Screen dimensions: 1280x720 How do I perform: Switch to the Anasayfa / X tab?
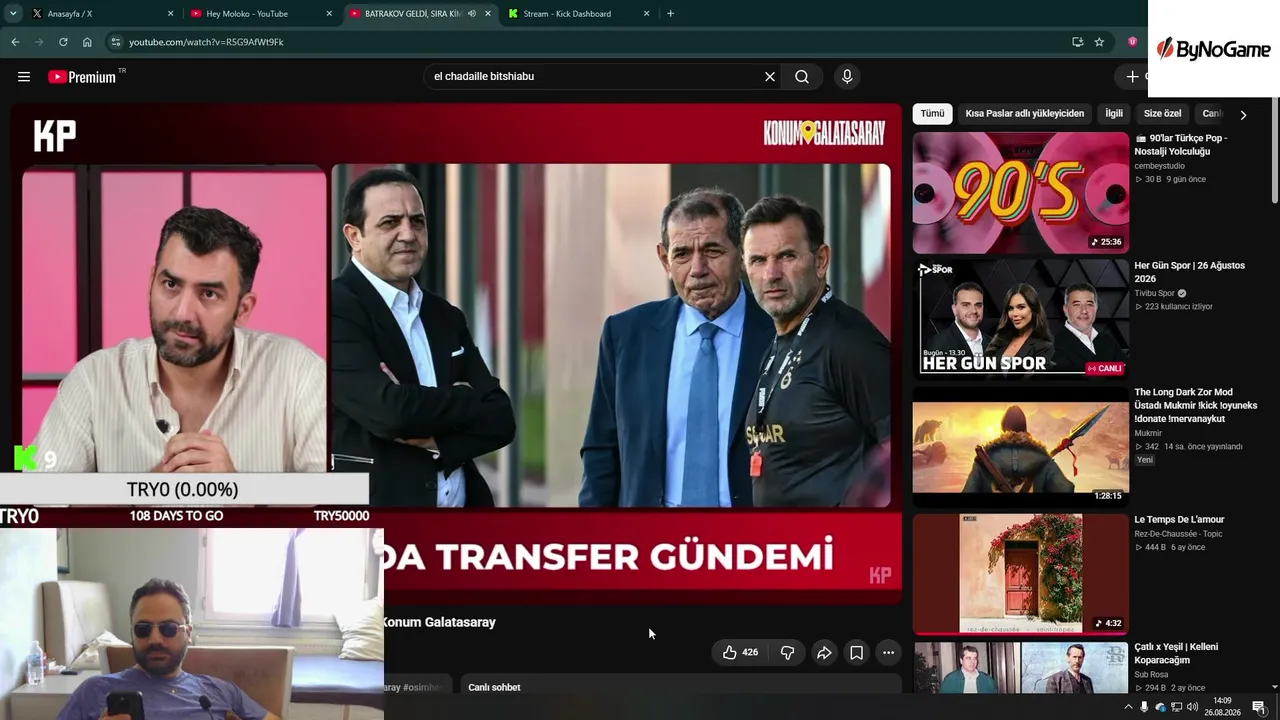coord(102,14)
